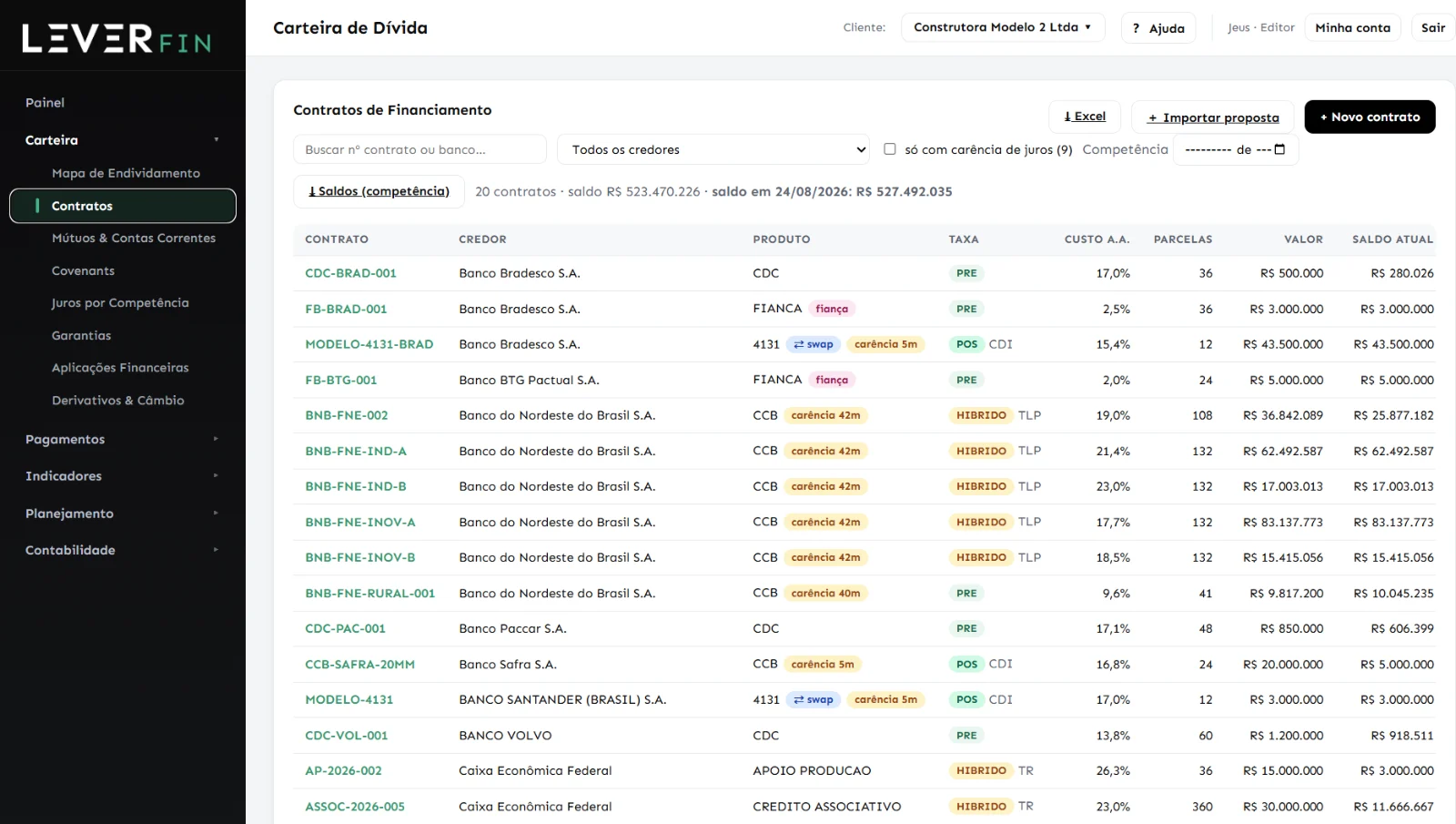Open the Construtora Modelo 2 Ltda client selector
The width and height of the screenshot is (1456, 824).
[1003, 27]
